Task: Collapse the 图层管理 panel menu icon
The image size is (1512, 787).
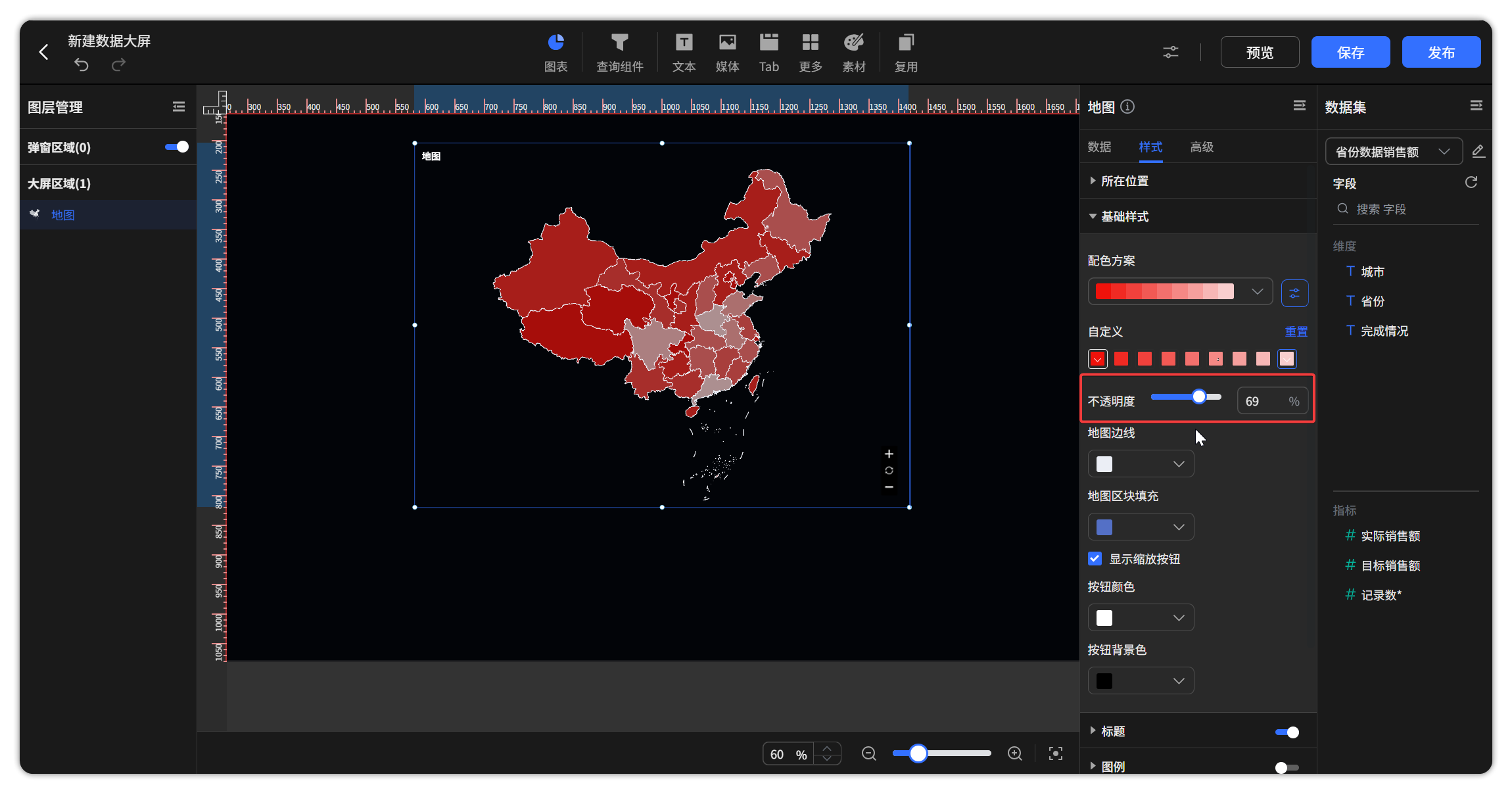Action: [179, 107]
